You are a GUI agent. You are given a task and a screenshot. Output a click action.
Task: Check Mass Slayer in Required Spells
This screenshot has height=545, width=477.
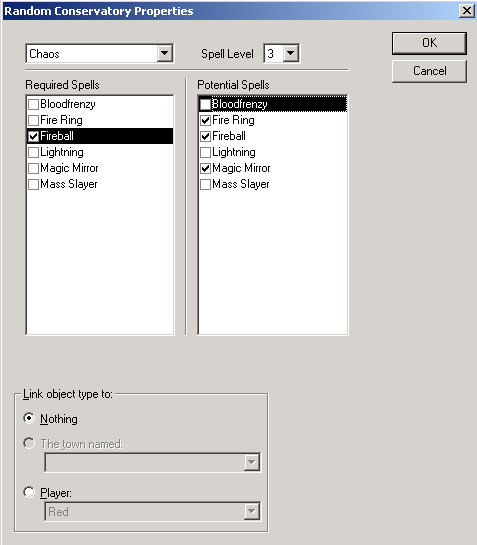(33, 184)
